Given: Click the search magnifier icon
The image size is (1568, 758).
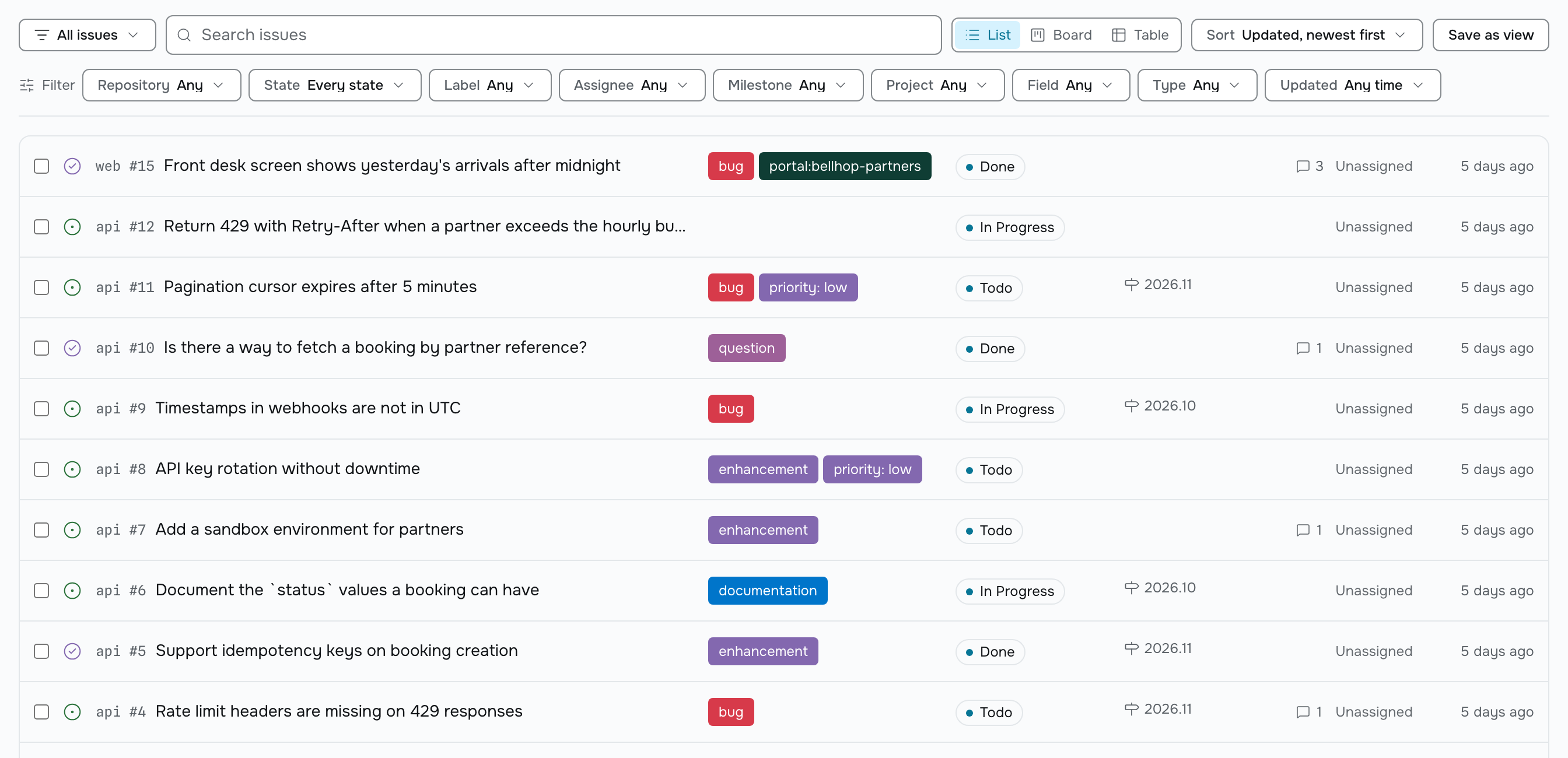Looking at the screenshot, I should click(184, 36).
